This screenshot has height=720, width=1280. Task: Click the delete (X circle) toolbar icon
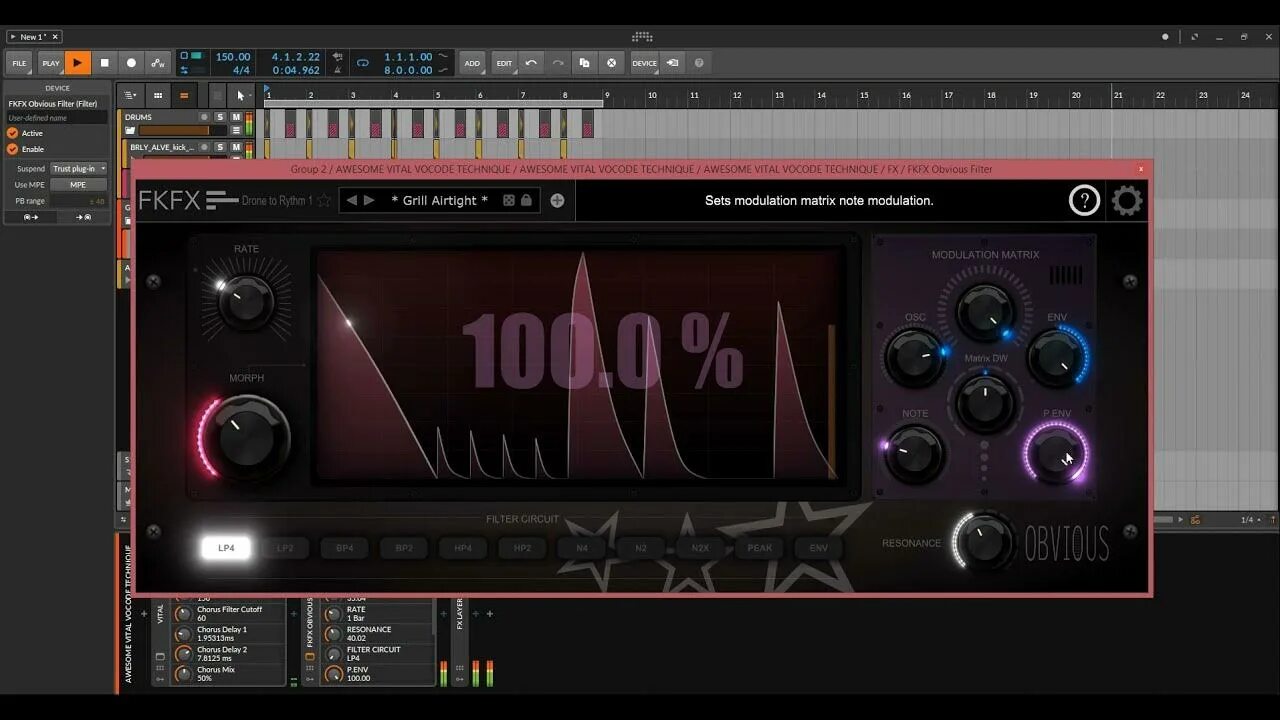(612, 63)
